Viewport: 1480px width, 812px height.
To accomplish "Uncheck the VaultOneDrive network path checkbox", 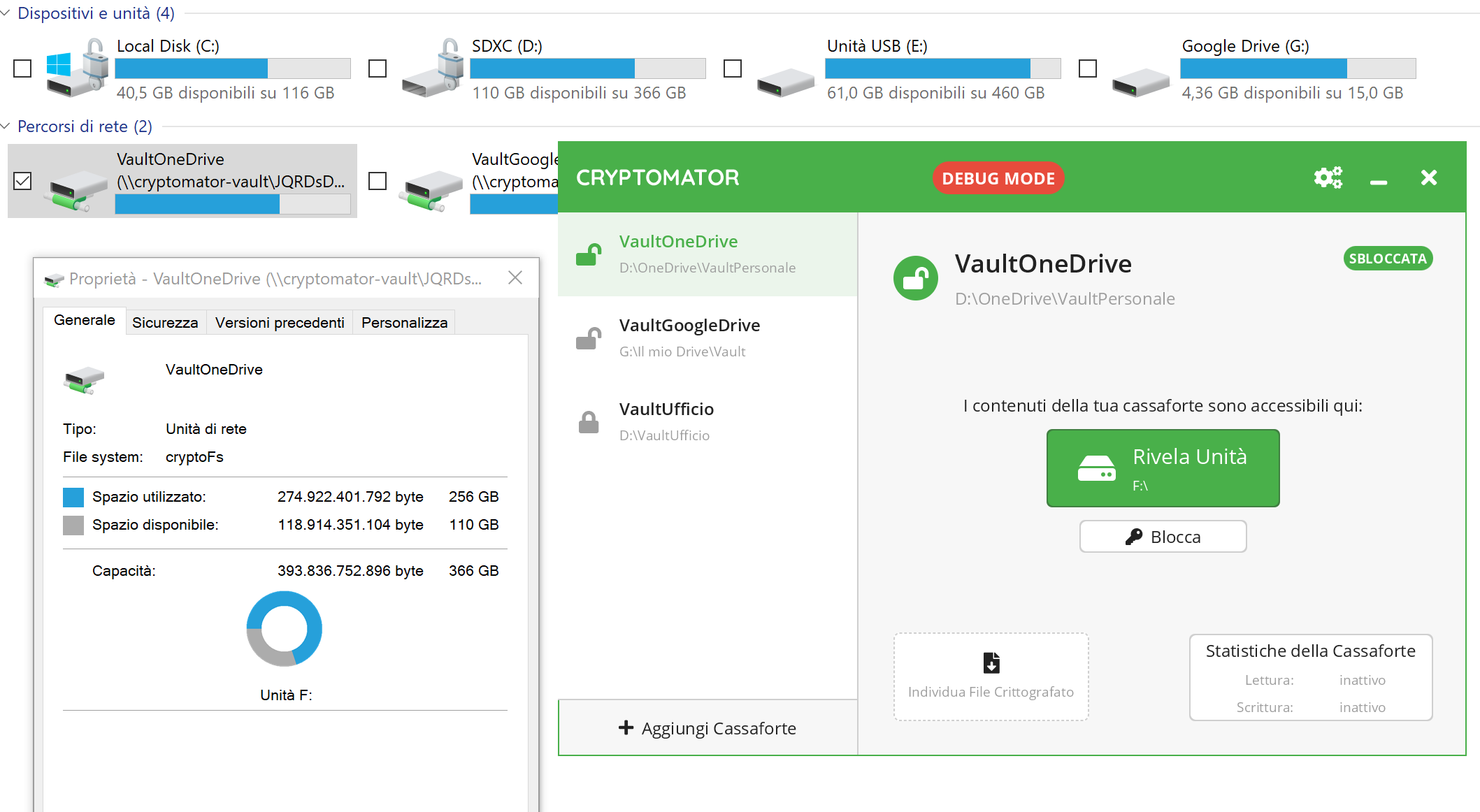I will pyautogui.click(x=22, y=182).
